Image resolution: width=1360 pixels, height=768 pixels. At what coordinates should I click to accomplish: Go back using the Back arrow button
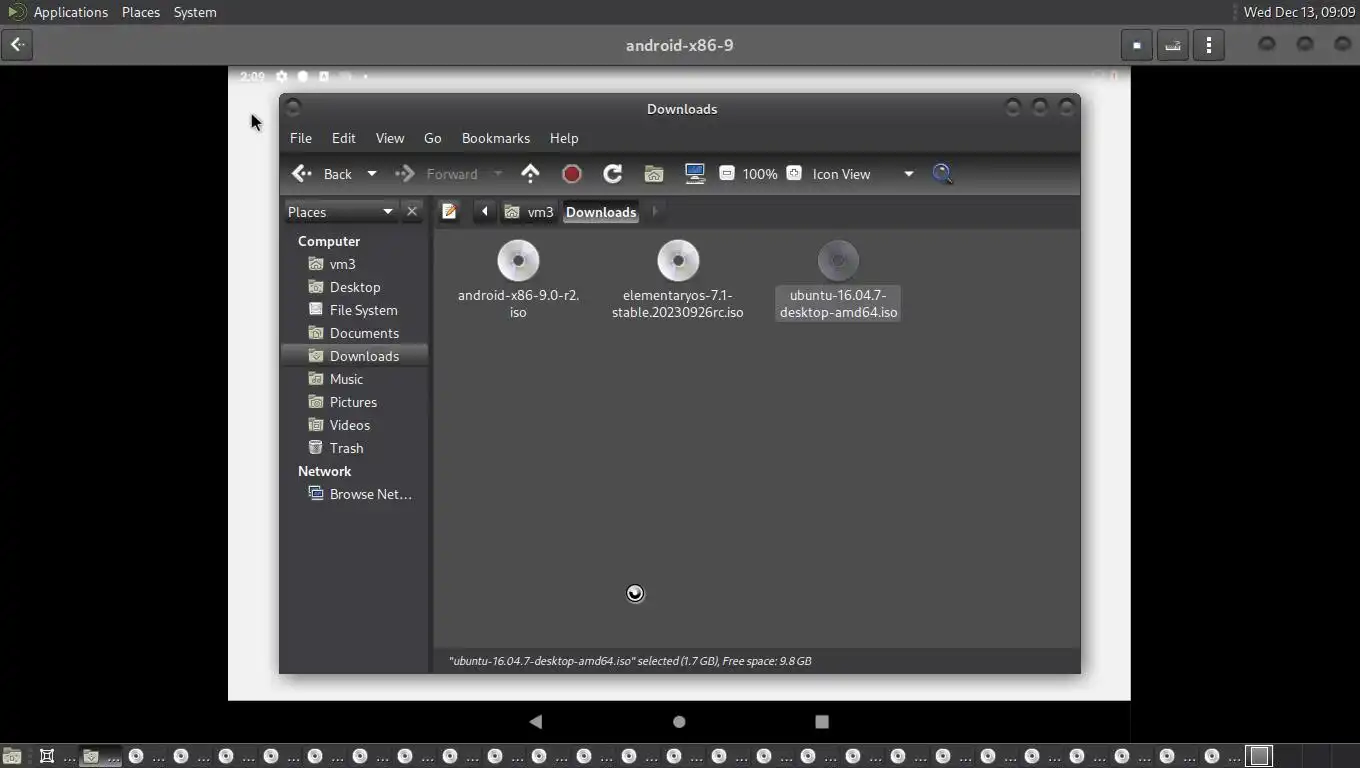click(322, 174)
